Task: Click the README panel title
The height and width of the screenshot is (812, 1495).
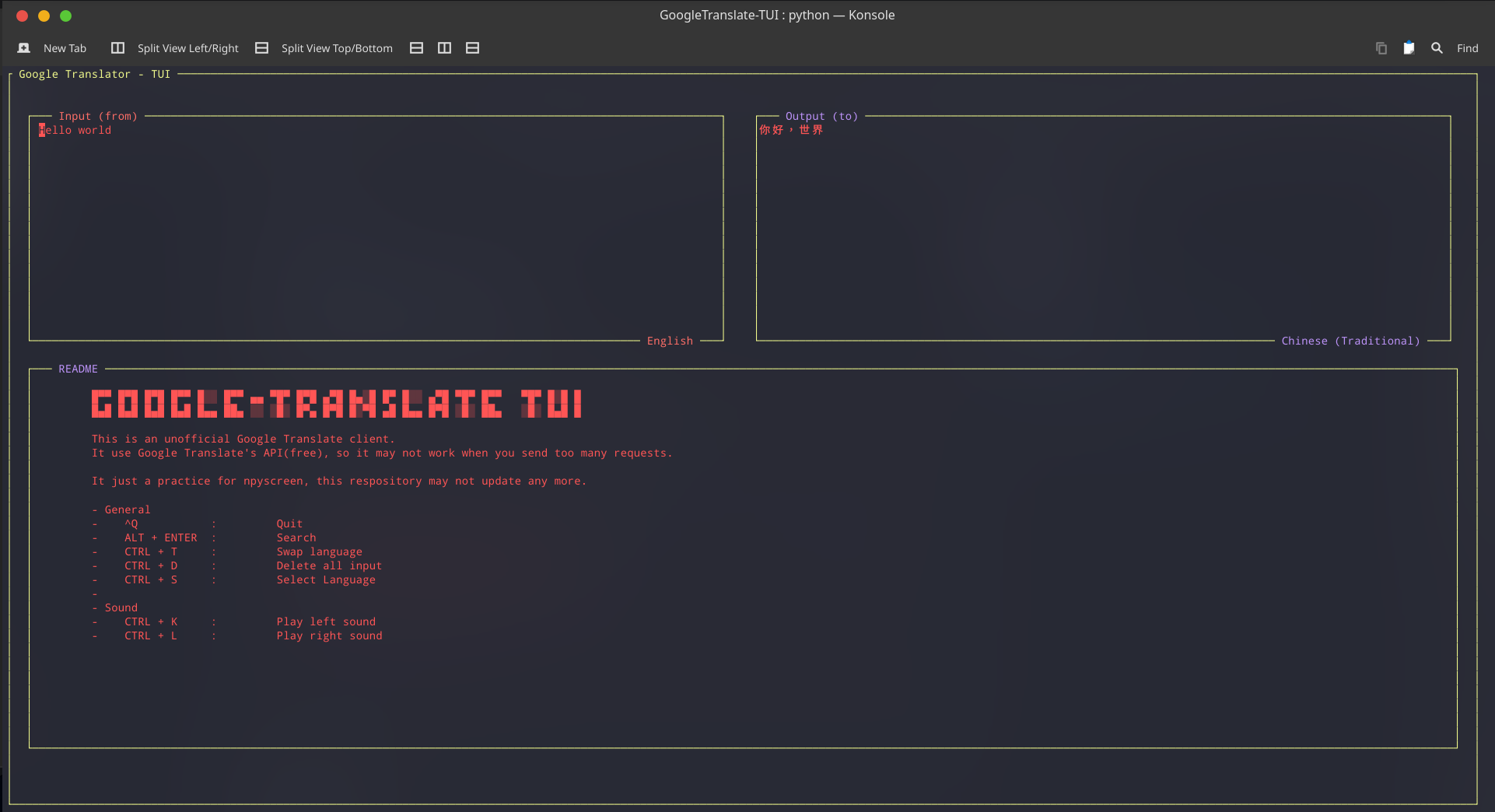Action: [x=78, y=369]
